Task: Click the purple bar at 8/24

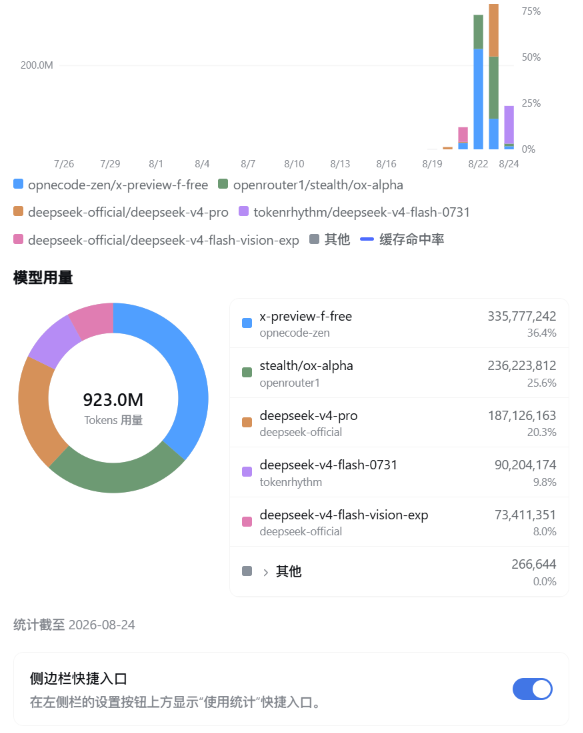Action: click(509, 124)
